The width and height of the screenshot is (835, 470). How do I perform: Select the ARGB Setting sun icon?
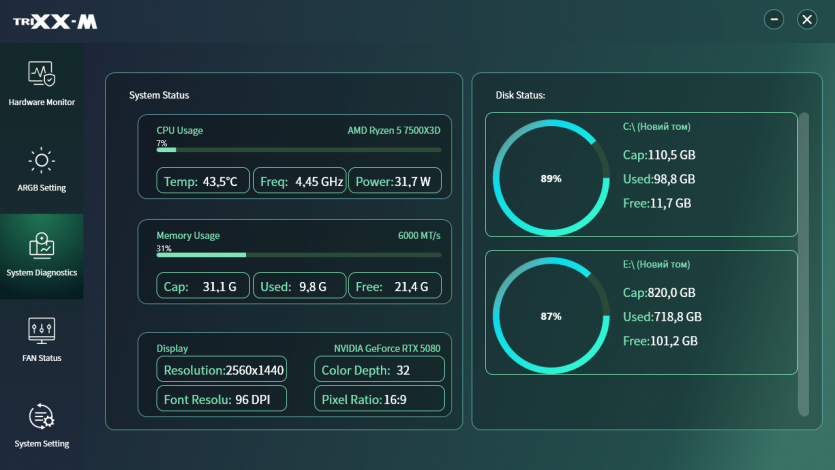point(41,160)
